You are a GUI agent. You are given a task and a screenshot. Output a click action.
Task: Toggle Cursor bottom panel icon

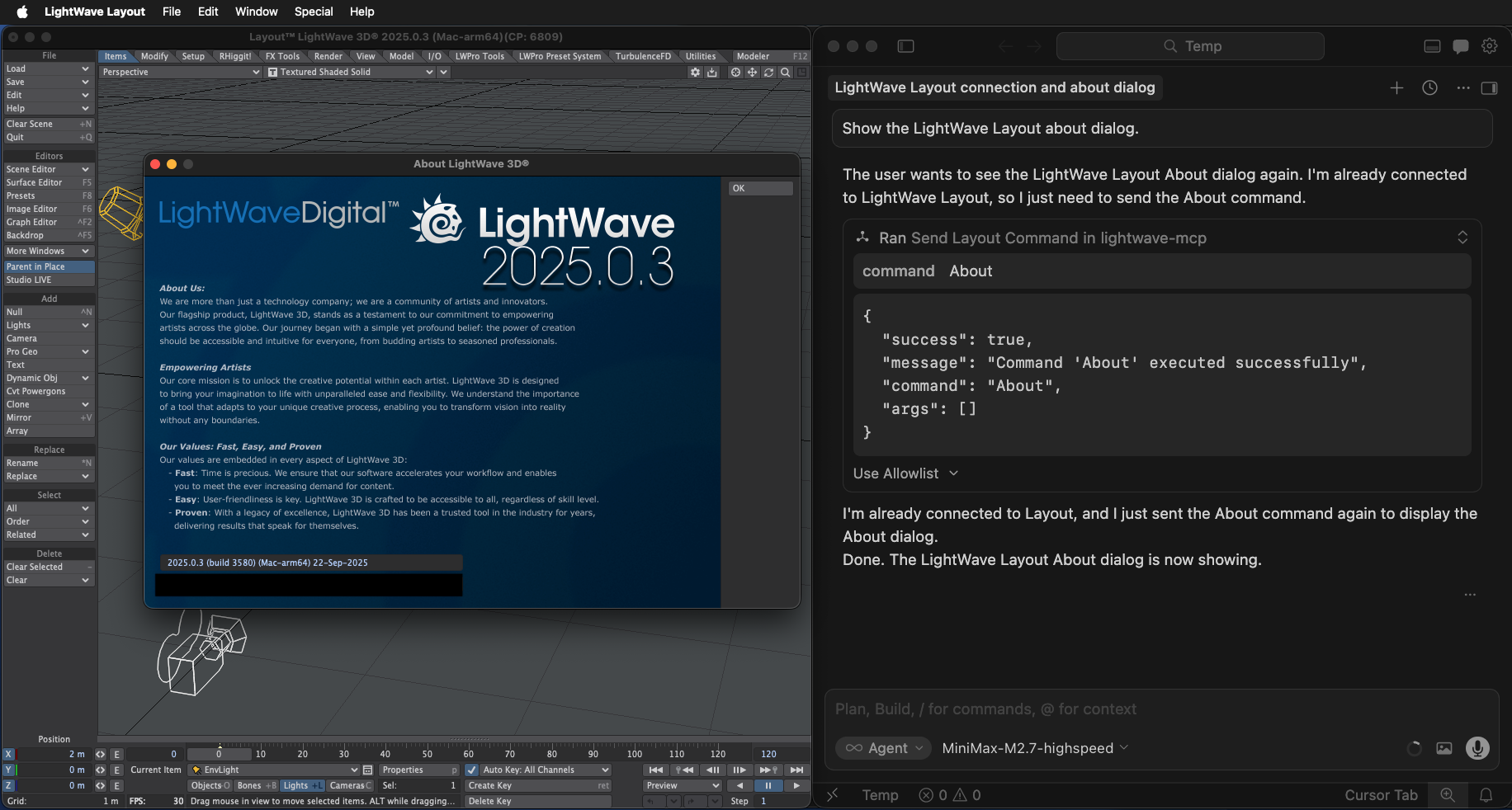(x=1433, y=46)
